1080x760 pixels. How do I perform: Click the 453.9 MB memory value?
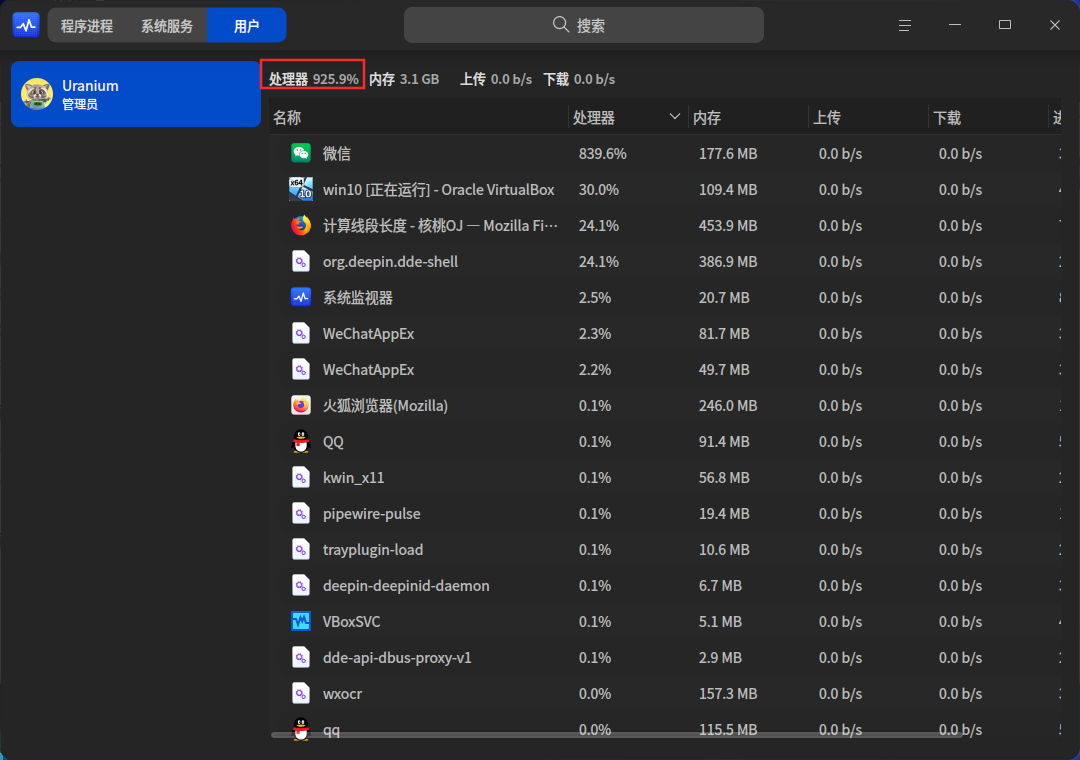728,225
